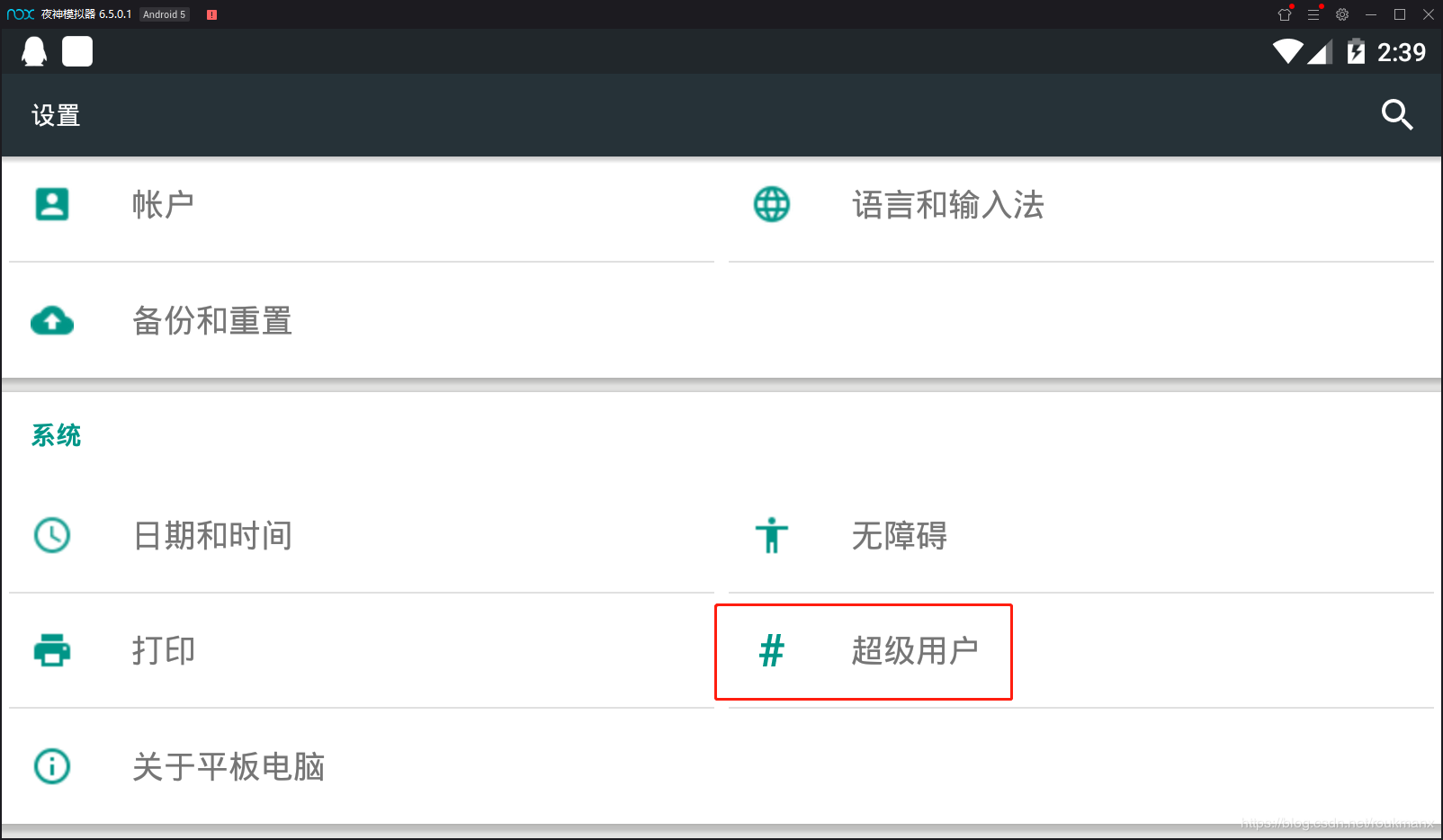Tap the QQ penguin notification icon
Image resolution: width=1443 pixels, height=840 pixels.
coord(34,52)
